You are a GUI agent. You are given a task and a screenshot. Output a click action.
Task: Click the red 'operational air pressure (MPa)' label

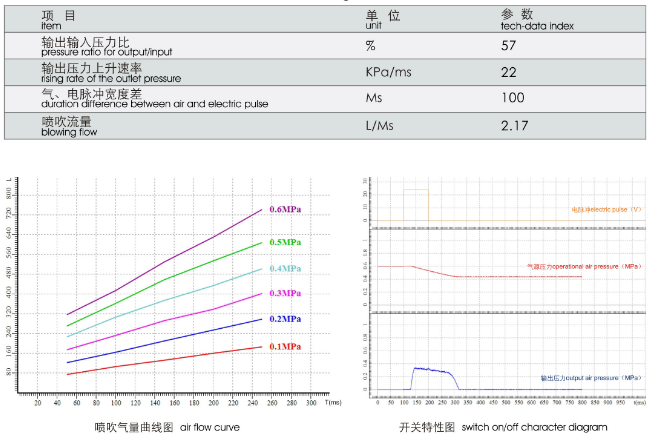click(583, 267)
